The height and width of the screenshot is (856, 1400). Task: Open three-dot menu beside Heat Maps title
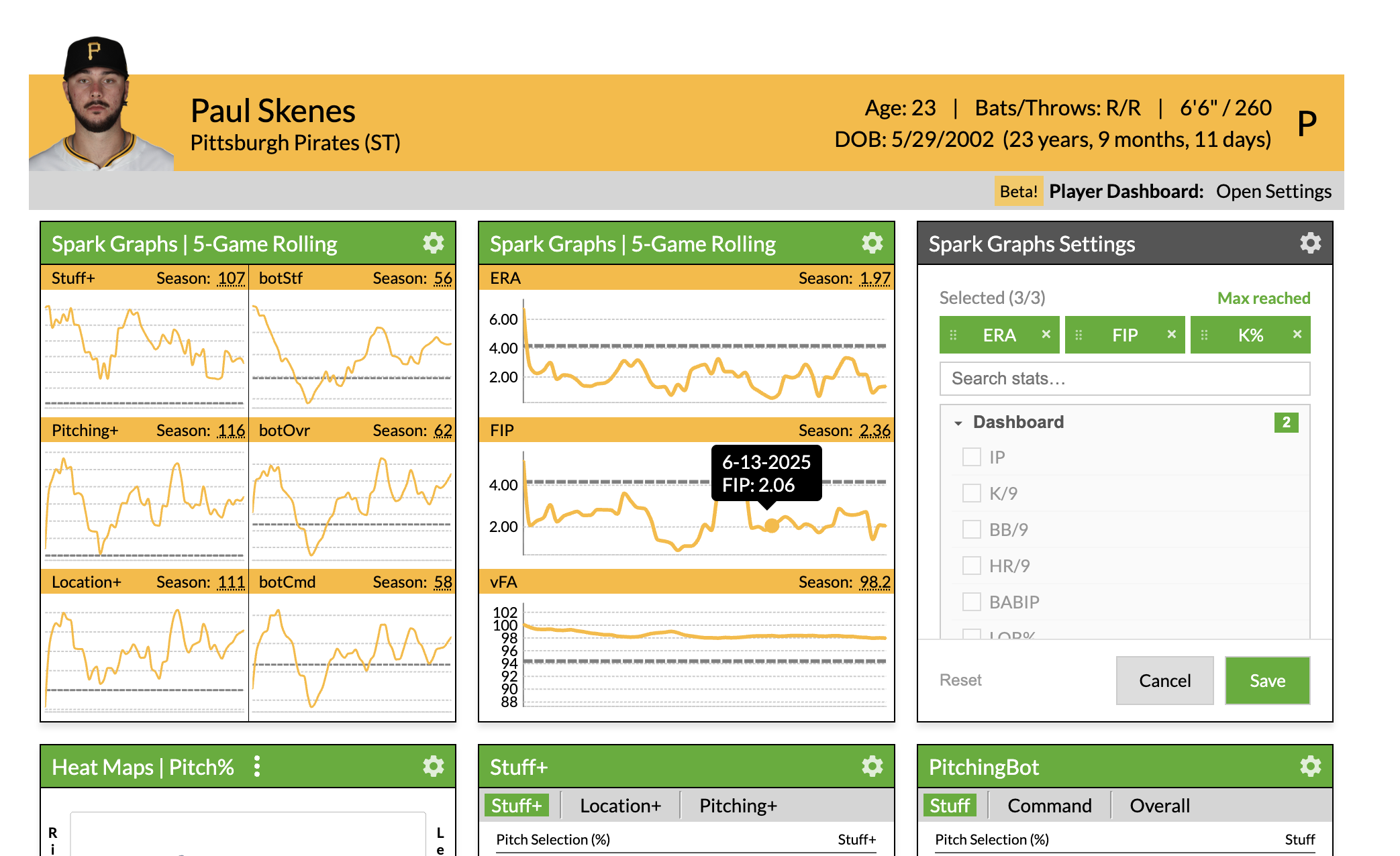pyautogui.click(x=257, y=766)
